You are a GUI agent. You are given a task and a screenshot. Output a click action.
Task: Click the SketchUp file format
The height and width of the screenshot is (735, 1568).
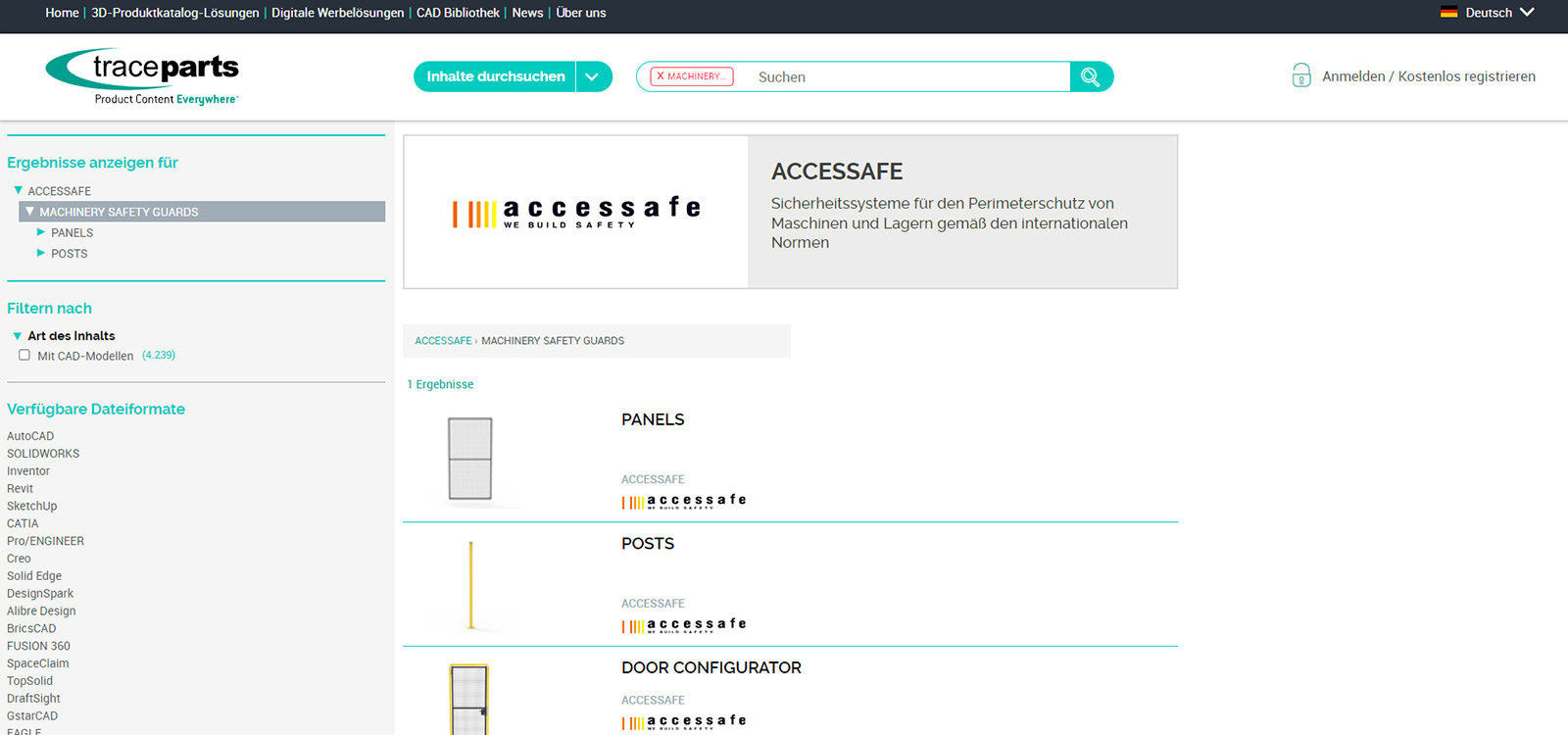click(x=32, y=507)
